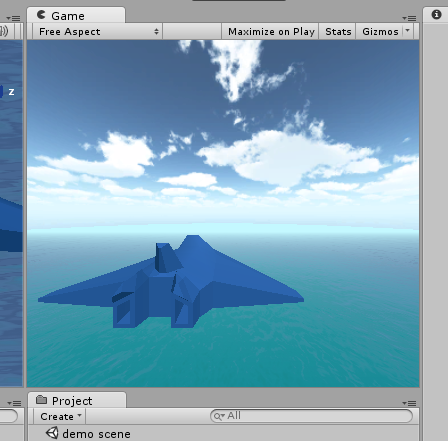Open the Create dropdown in Project

click(60, 416)
